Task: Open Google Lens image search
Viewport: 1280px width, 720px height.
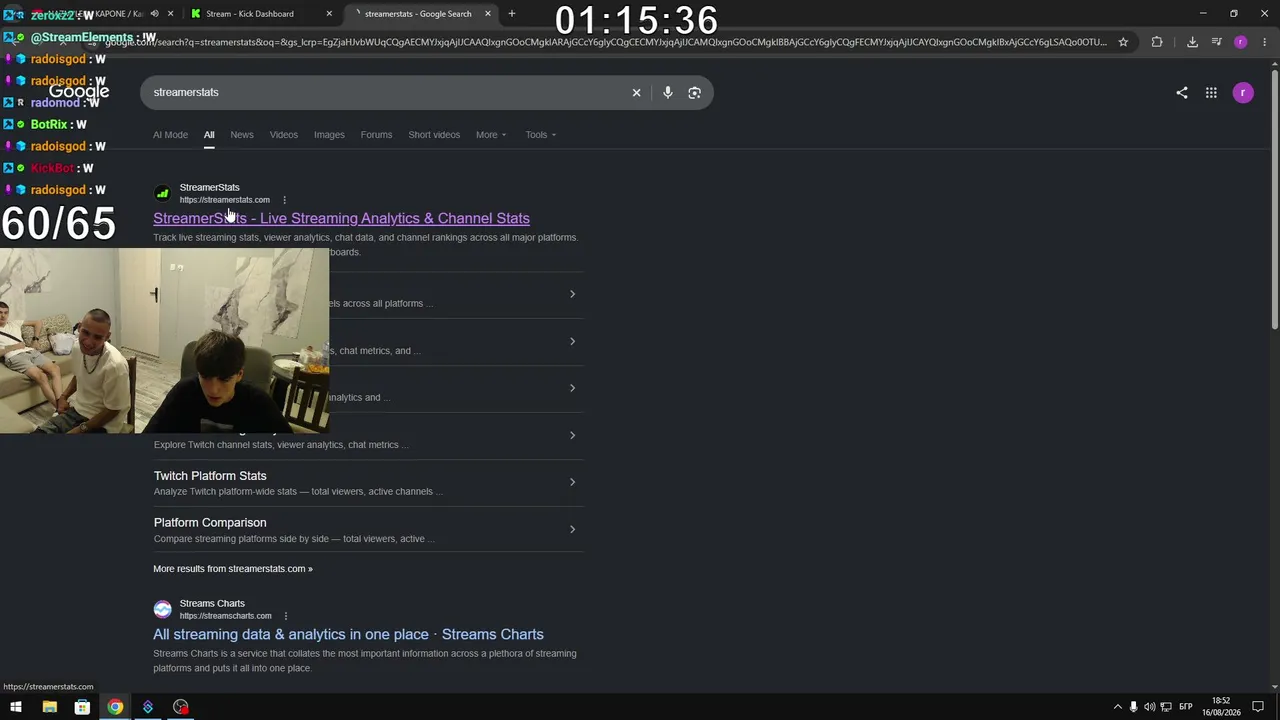Action: (x=694, y=92)
